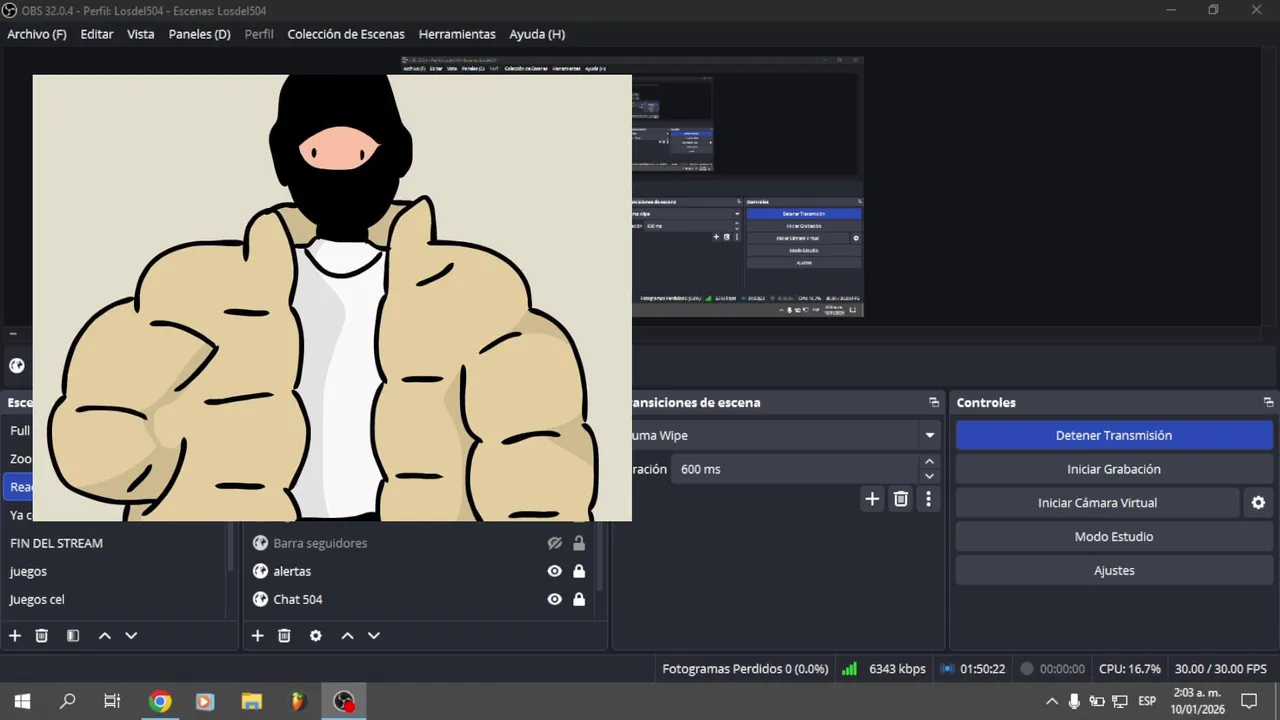Select the juegos scene

point(28,571)
